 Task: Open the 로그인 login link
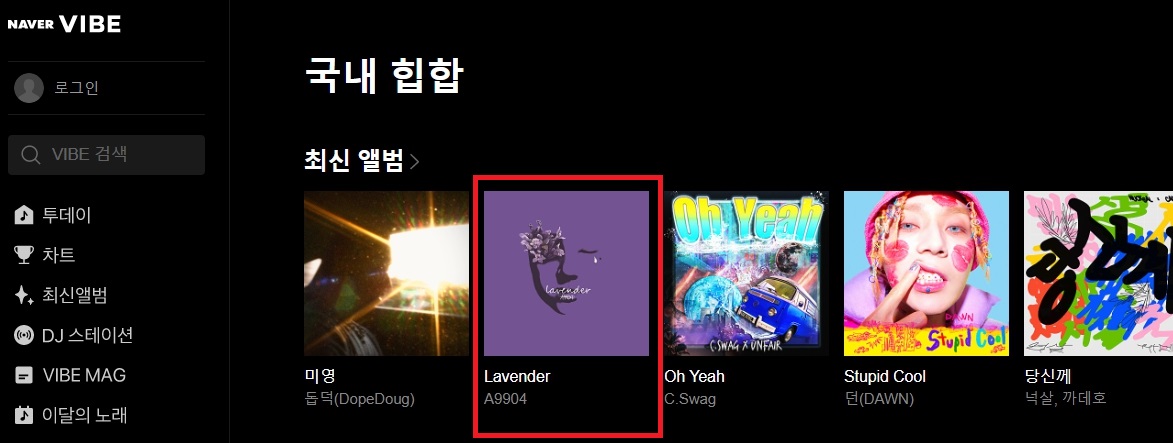(76, 88)
